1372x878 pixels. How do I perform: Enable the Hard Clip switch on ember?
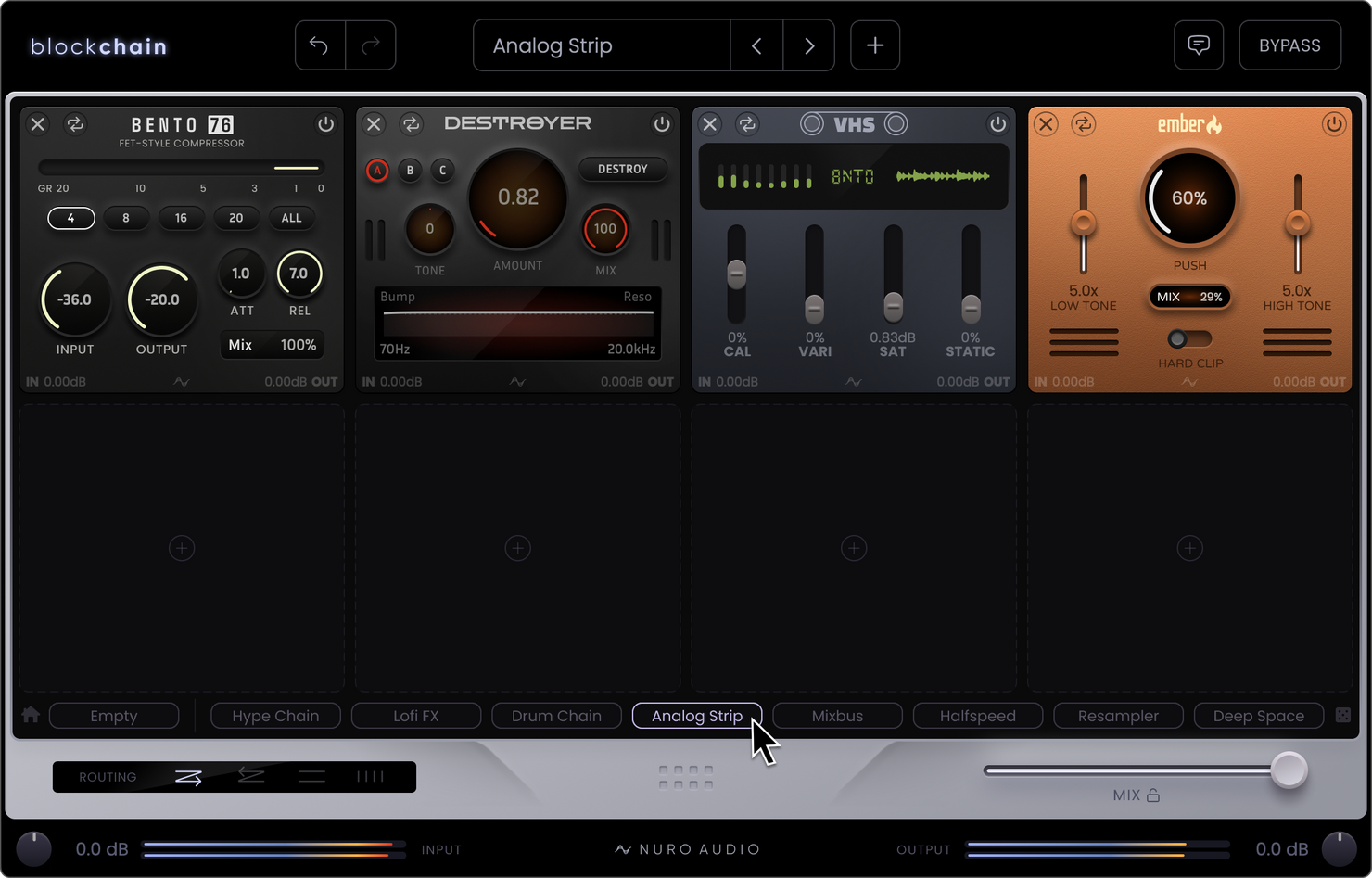click(x=1189, y=338)
